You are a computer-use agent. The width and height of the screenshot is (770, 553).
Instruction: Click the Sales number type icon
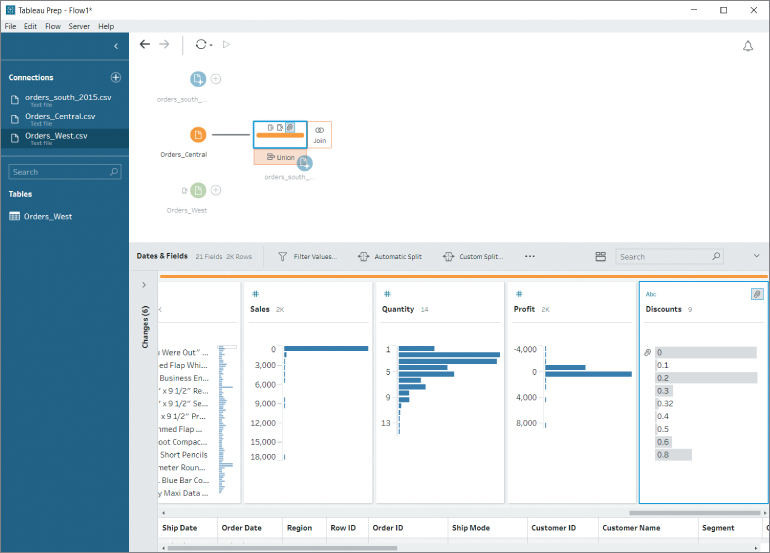(255, 294)
